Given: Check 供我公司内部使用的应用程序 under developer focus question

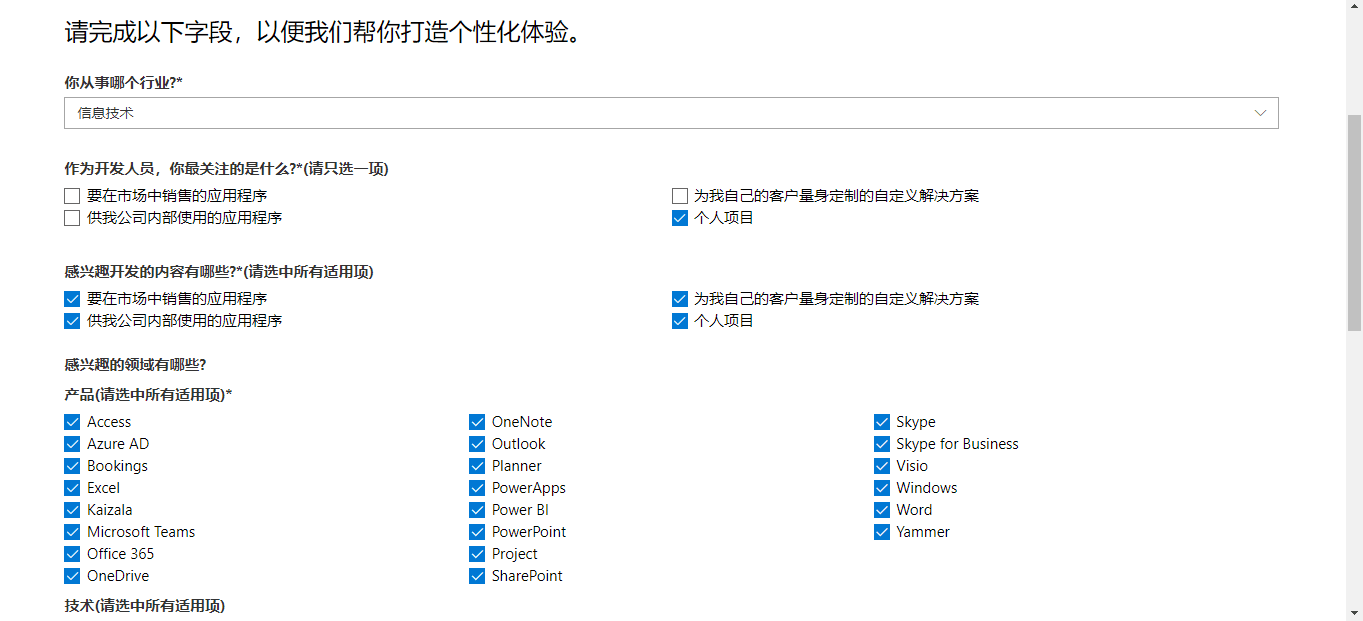Looking at the screenshot, I should pyautogui.click(x=72, y=218).
